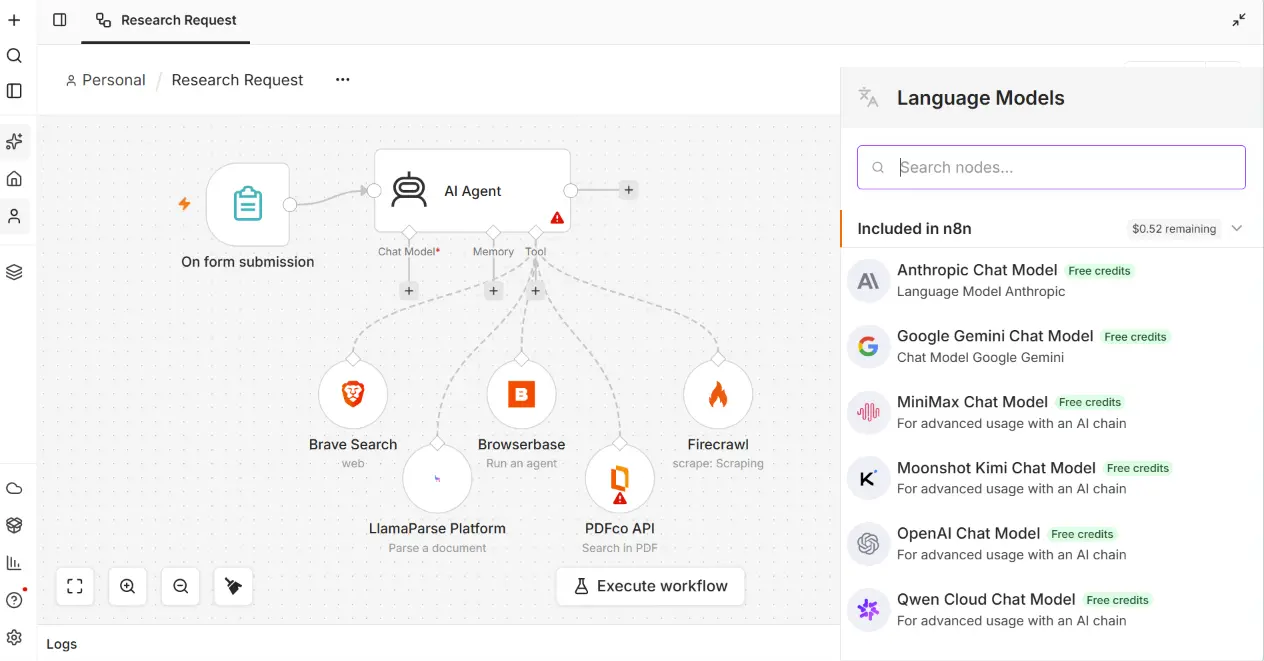Click the warning icon on PDFco API

click(x=620, y=497)
